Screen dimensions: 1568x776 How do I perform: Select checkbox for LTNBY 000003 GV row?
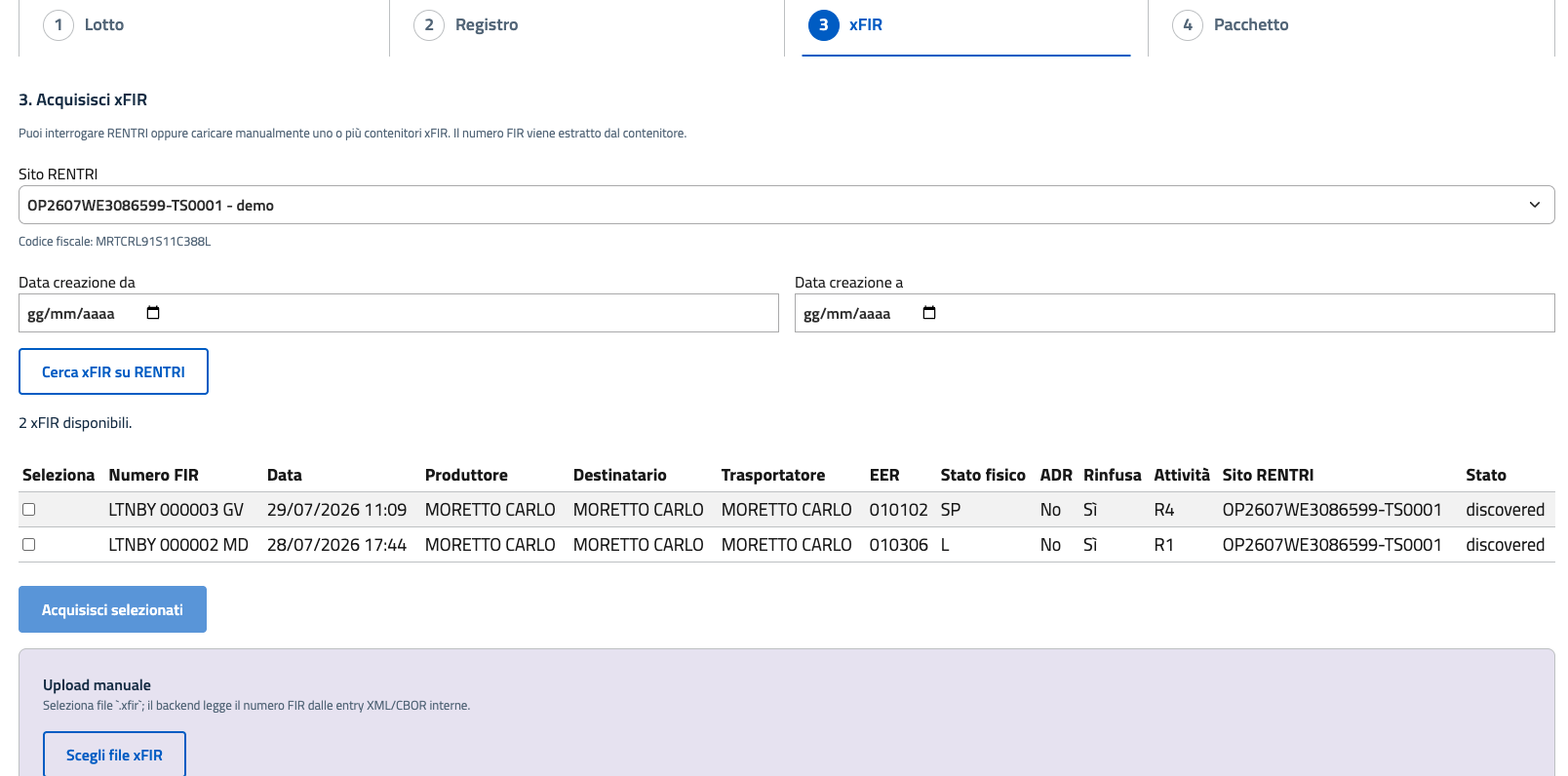click(29, 509)
